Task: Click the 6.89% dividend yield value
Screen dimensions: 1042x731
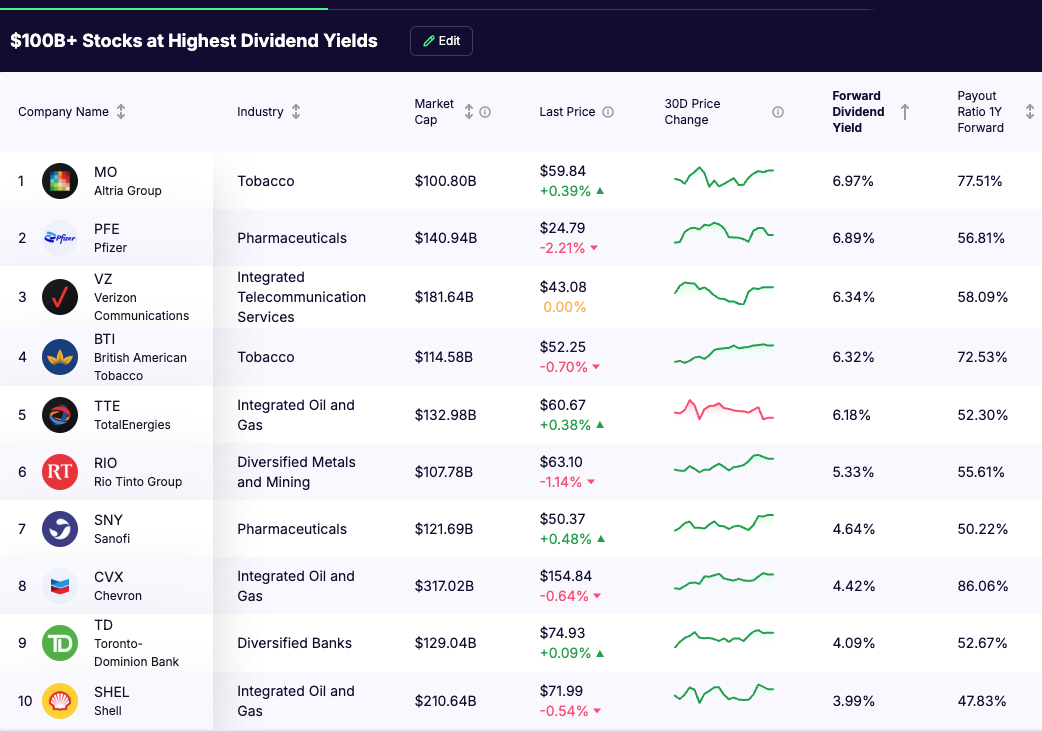Action: click(x=853, y=238)
